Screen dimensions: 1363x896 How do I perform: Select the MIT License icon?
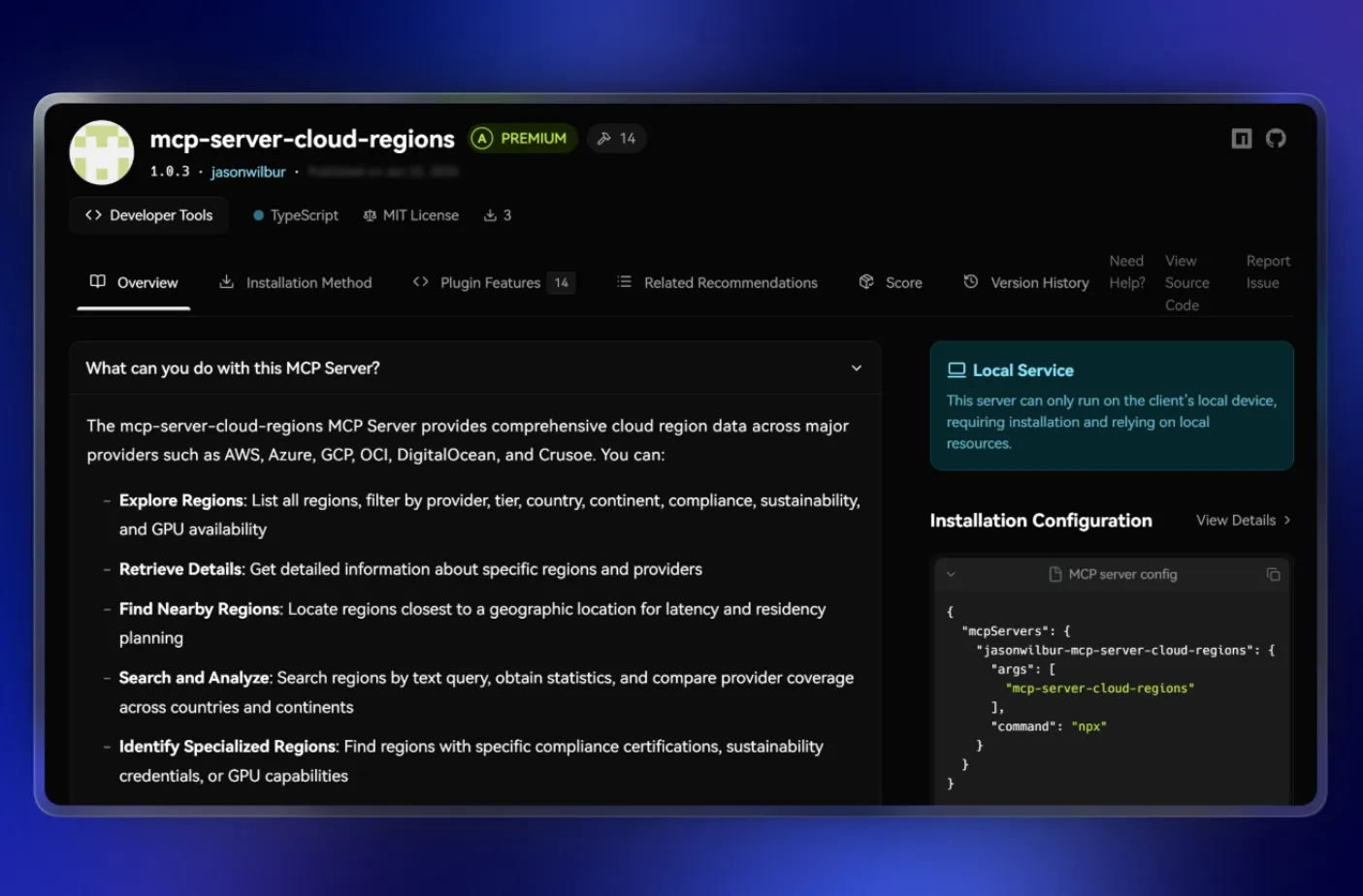[370, 214]
